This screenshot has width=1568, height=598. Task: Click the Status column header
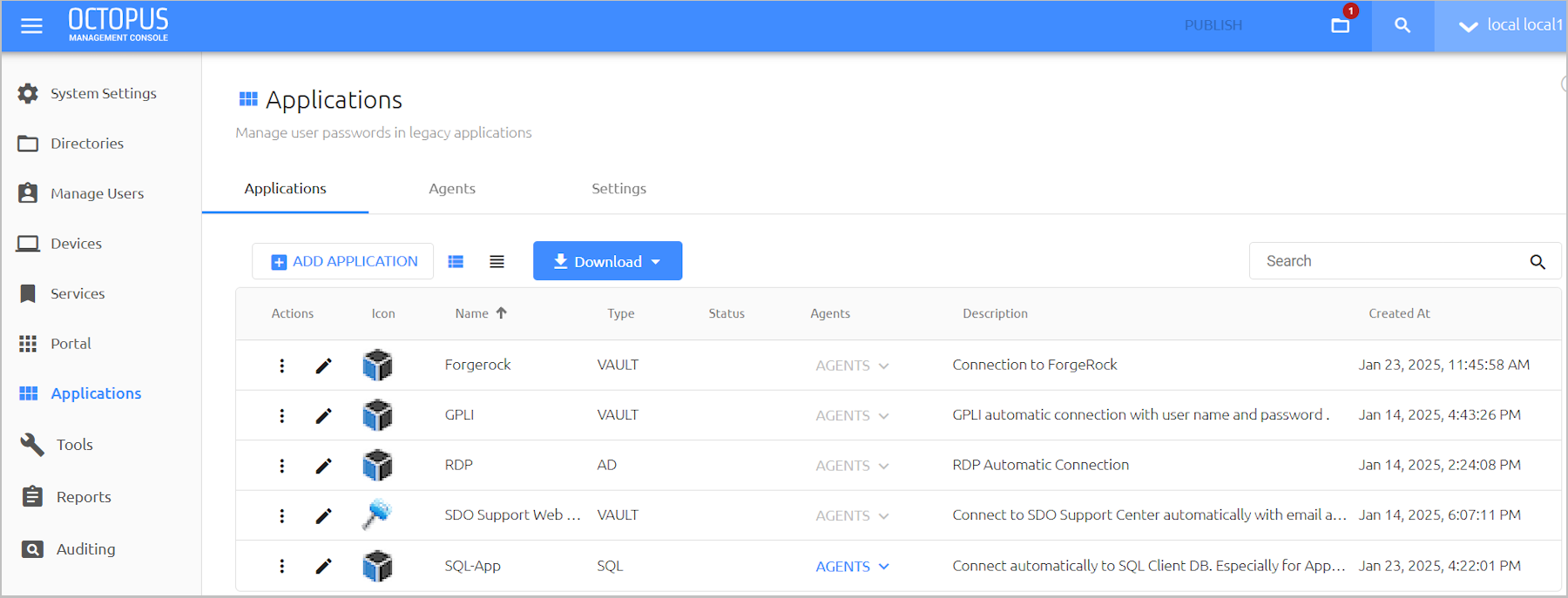pos(727,313)
